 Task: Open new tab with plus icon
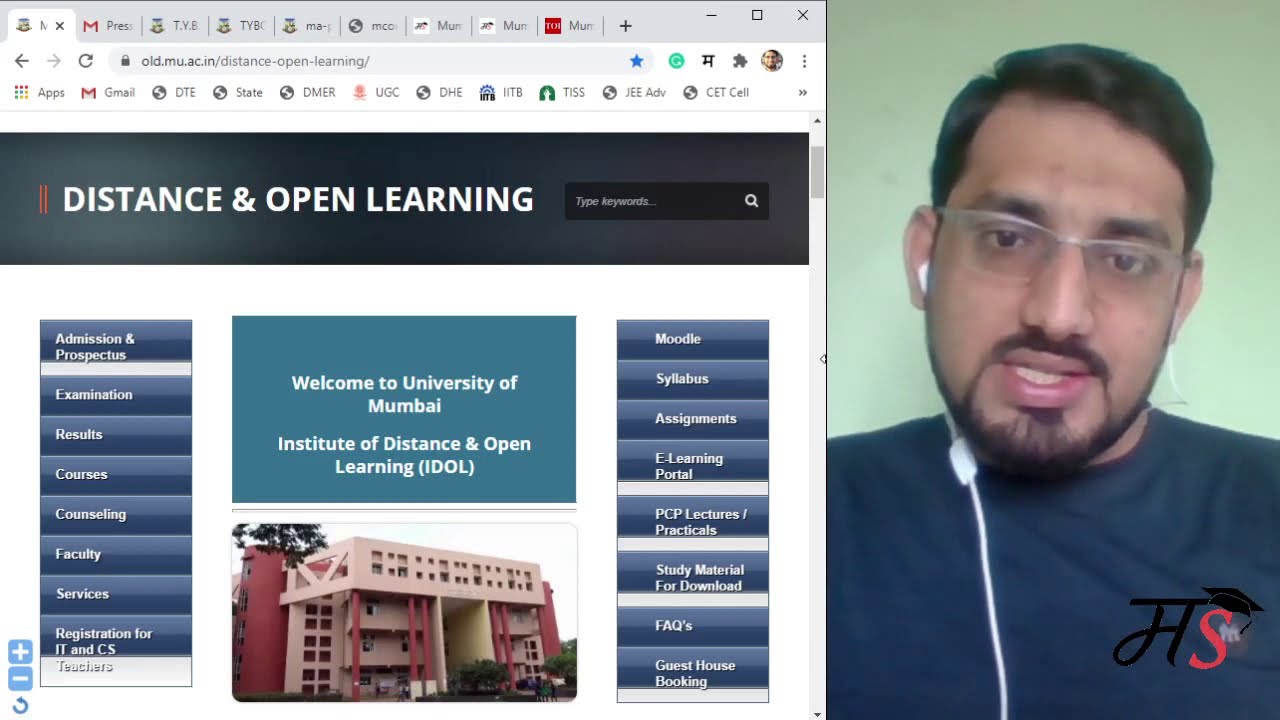pyautogui.click(x=625, y=26)
